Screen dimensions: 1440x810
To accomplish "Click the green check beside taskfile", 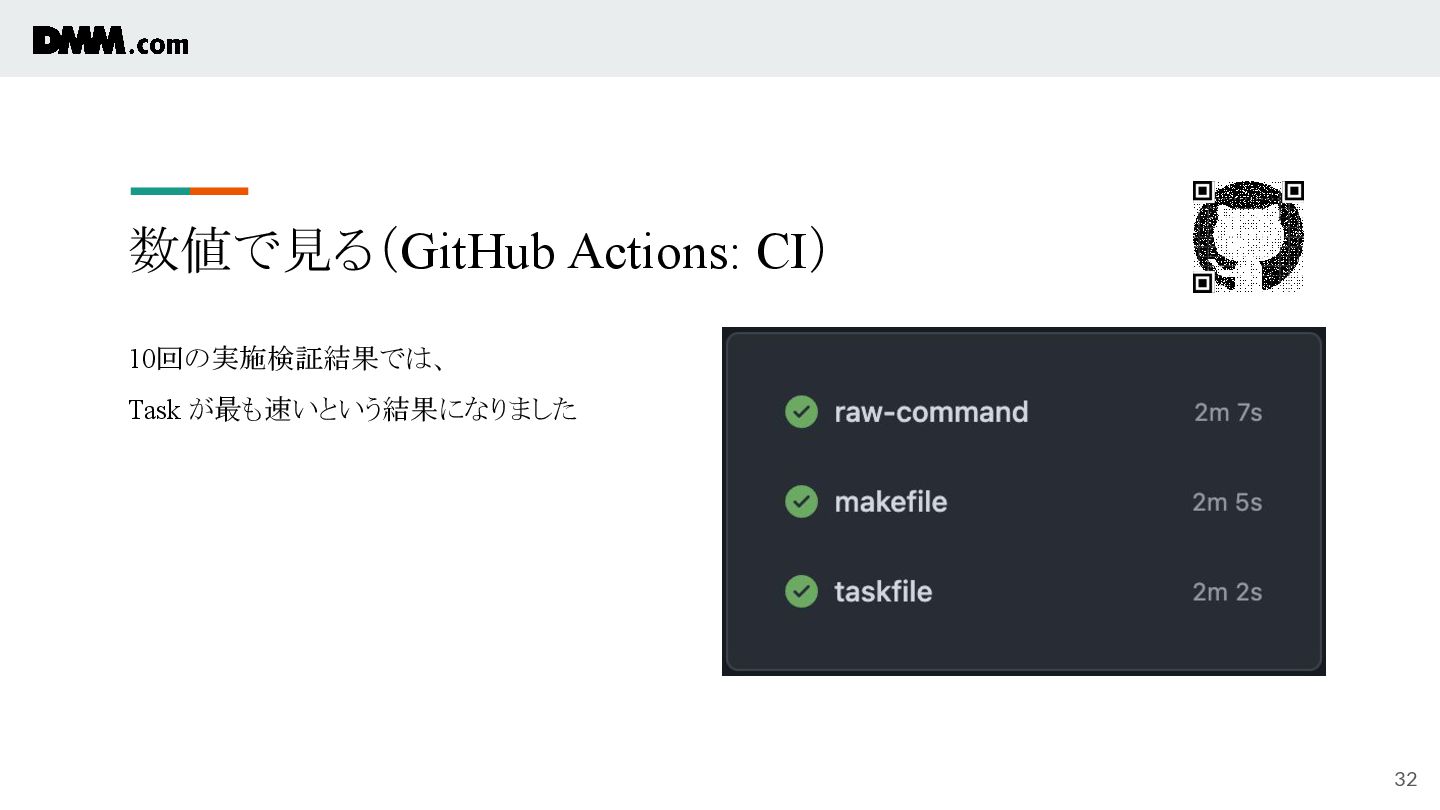I will coord(801,592).
